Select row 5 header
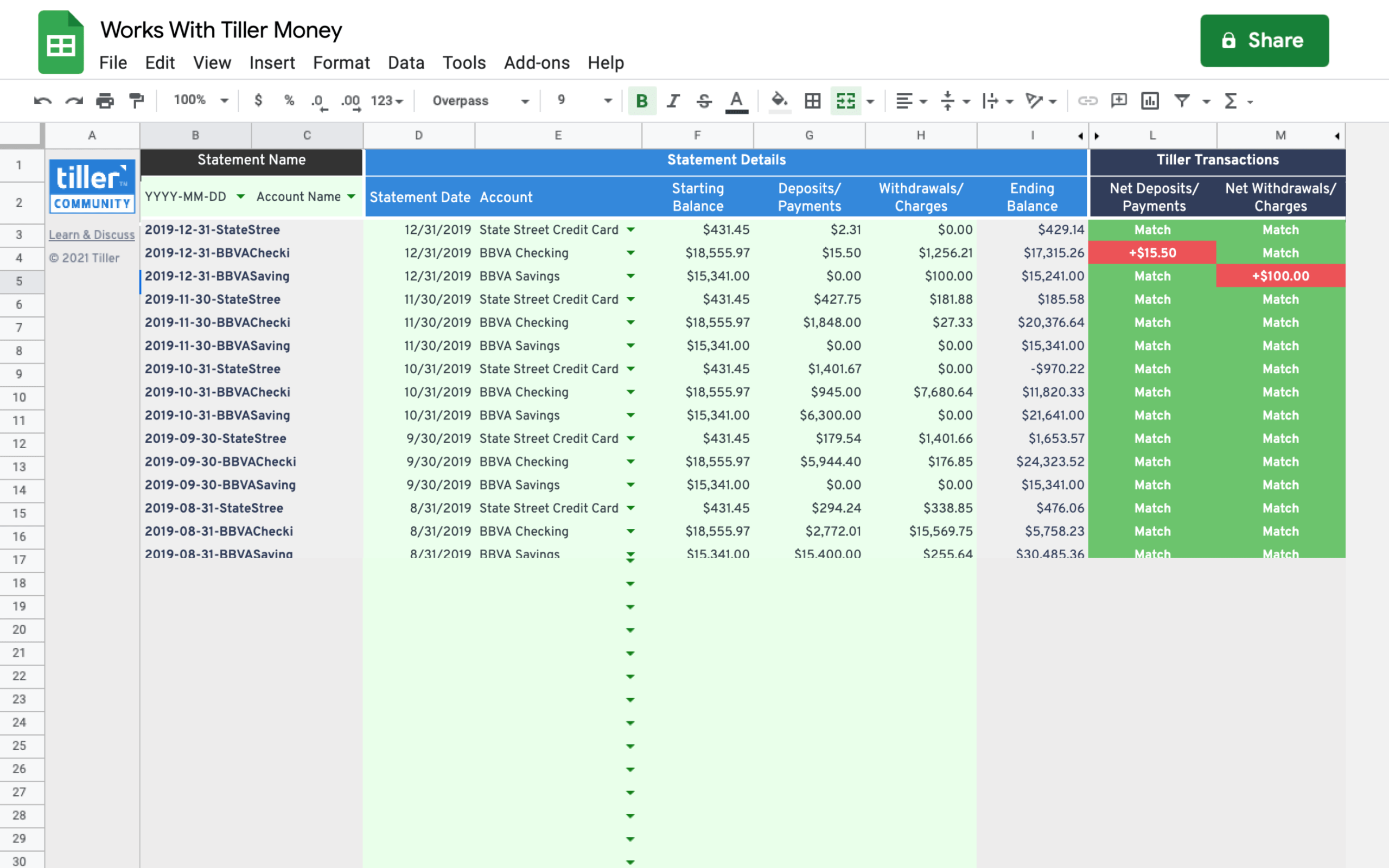This screenshot has width=1389, height=868. (x=22, y=282)
